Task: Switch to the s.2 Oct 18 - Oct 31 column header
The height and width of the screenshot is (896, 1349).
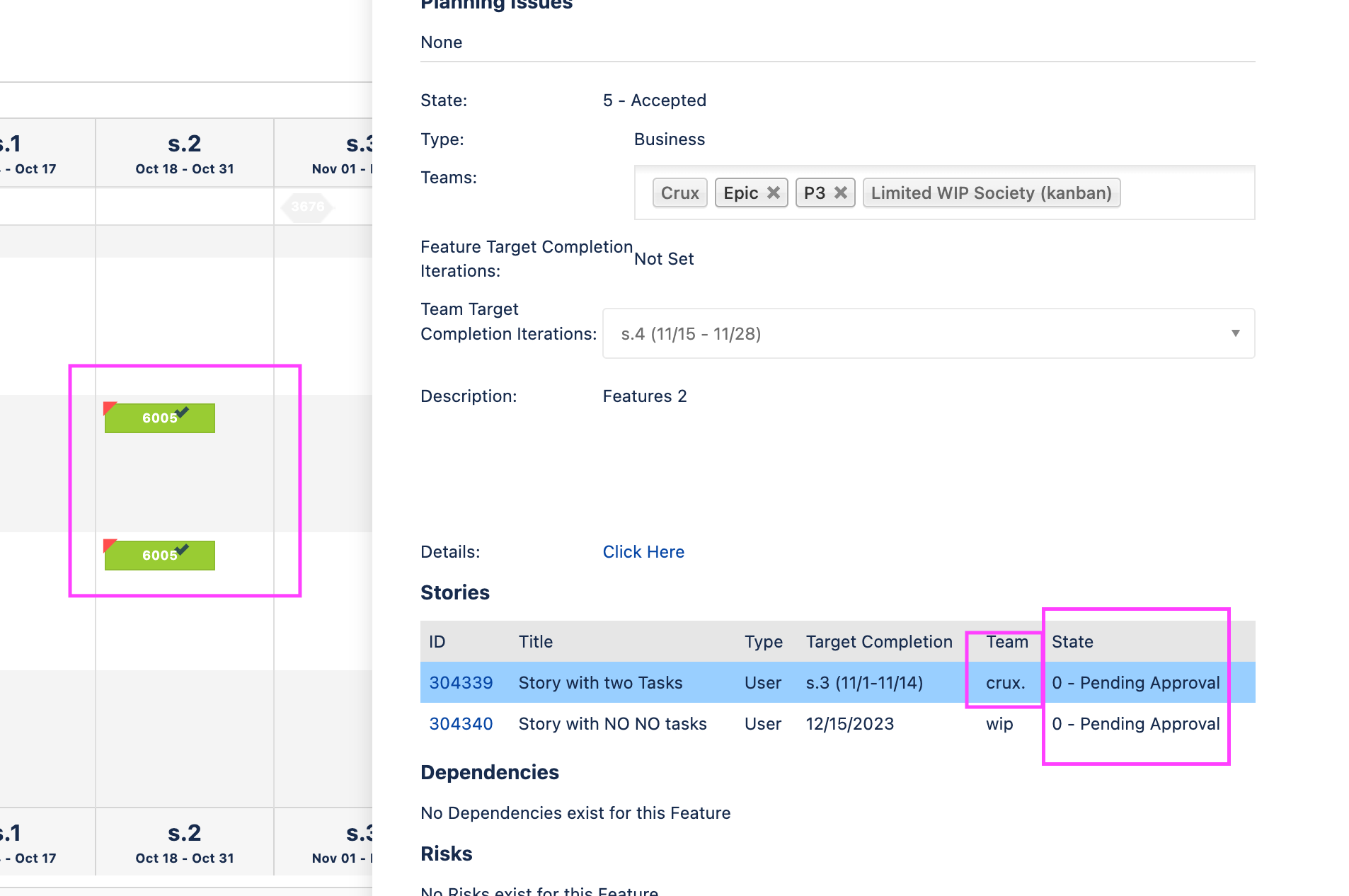Action: [x=183, y=153]
